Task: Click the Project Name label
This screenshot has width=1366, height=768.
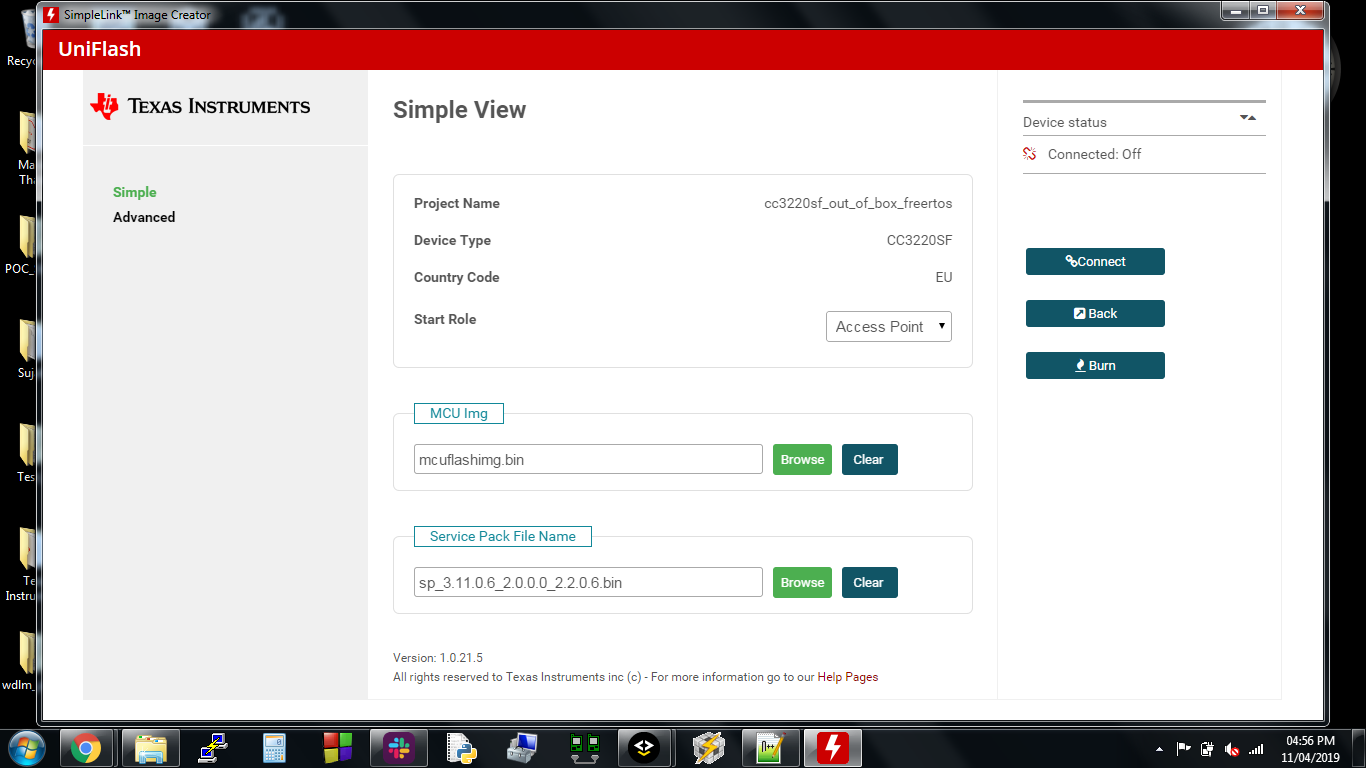Action: point(457,203)
